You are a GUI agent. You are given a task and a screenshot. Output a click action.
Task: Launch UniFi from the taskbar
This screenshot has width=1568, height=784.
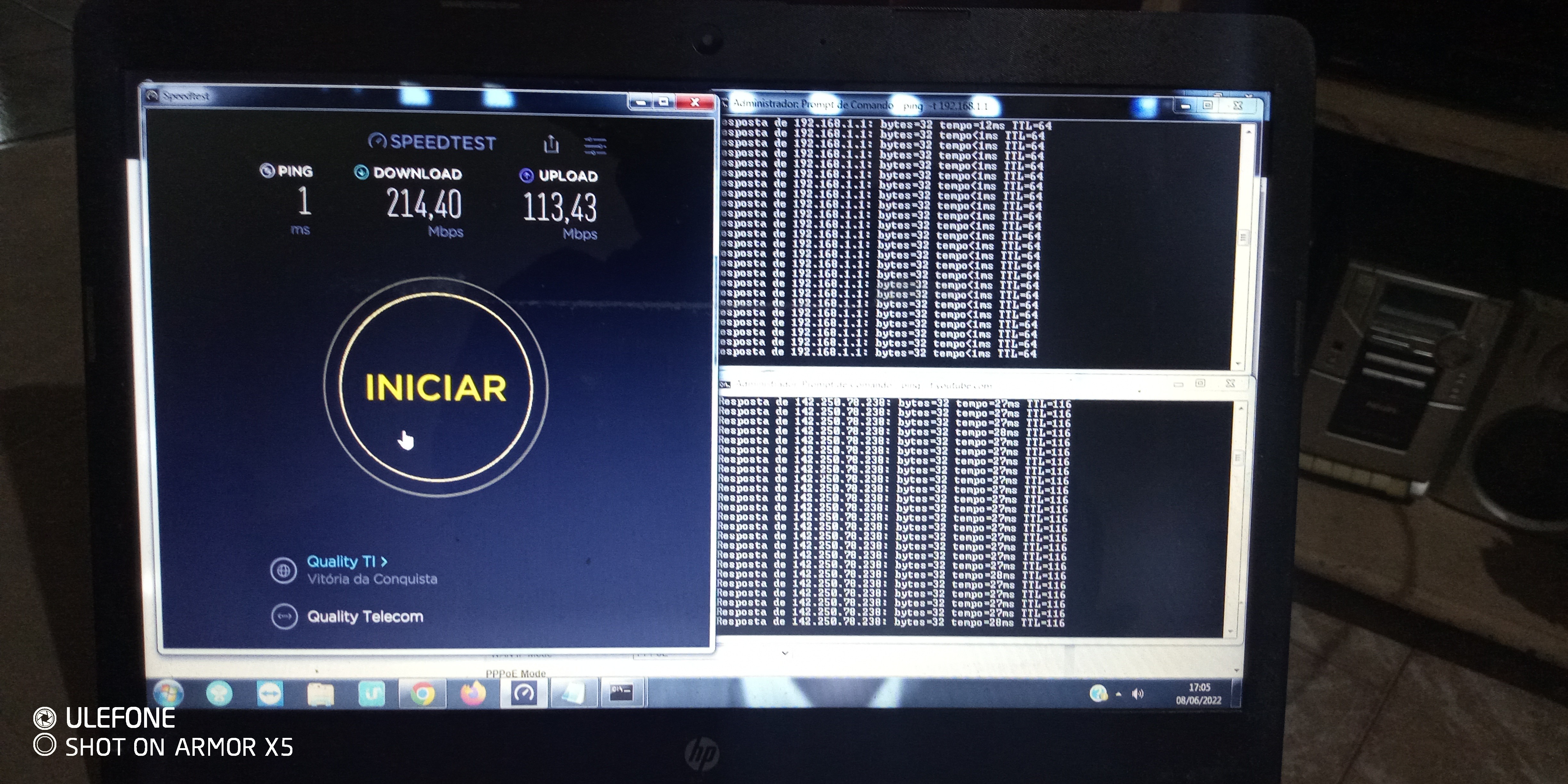tap(371, 694)
